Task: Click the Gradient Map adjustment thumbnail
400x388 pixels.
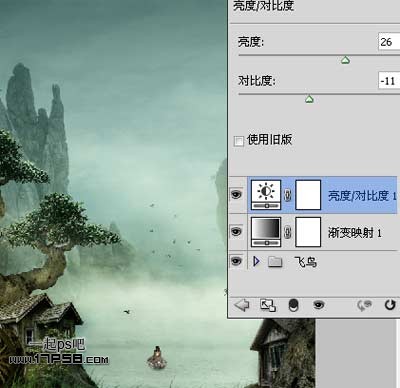Action: pos(266,232)
